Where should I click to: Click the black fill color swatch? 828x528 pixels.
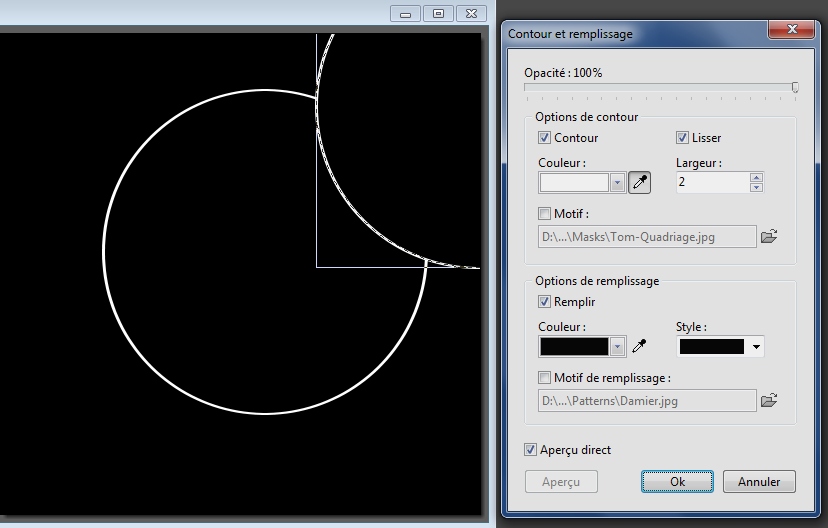point(574,346)
